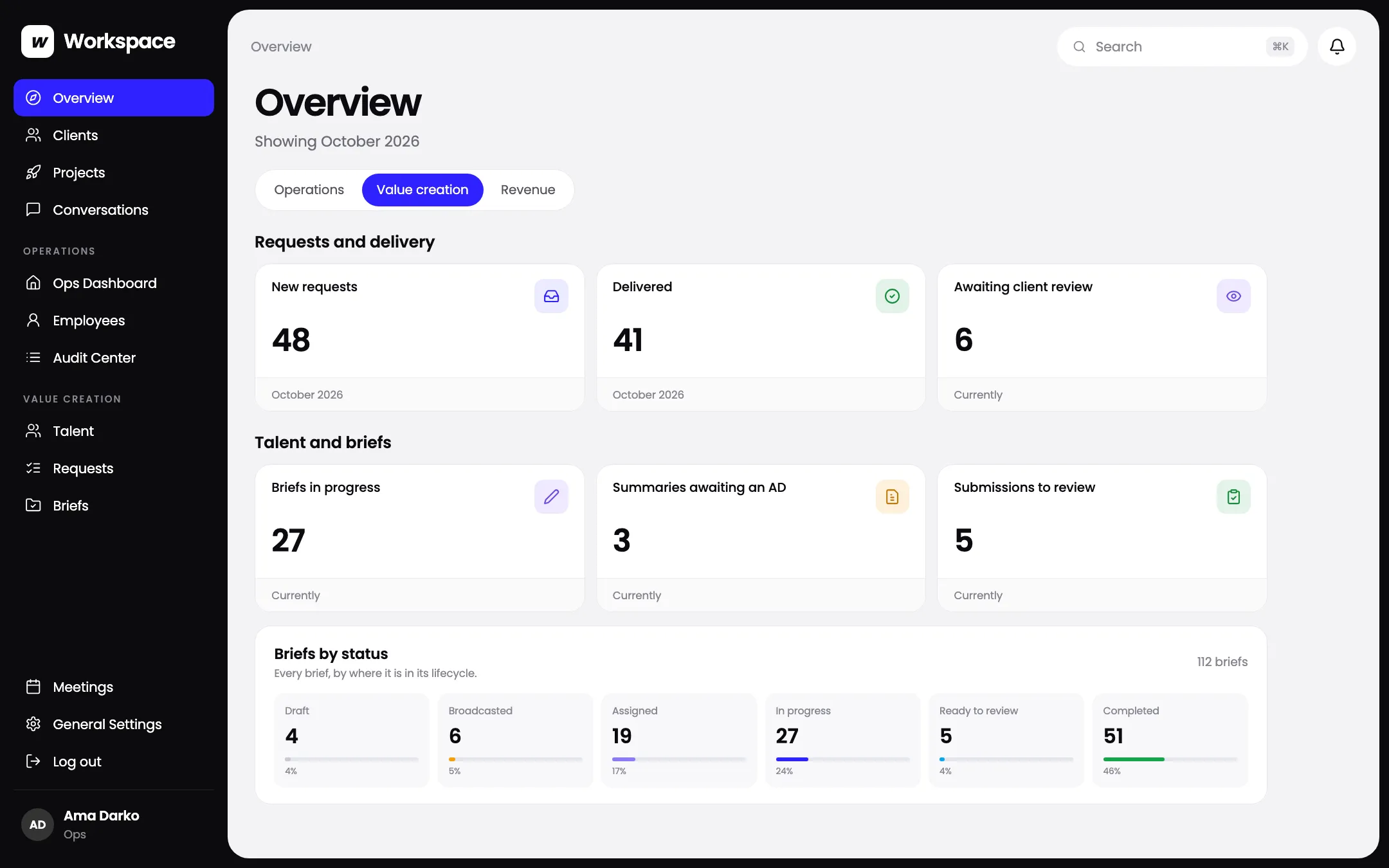The height and width of the screenshot is (868, 1389).
Task: Click the General Settings gear icon
Action: click(33, 724)
